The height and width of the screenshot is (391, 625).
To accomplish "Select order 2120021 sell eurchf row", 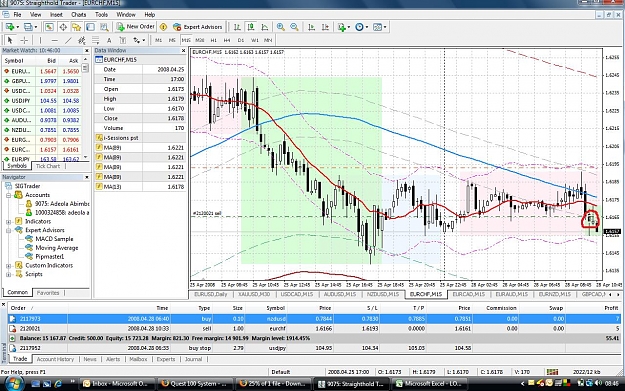I will (314, 328).
